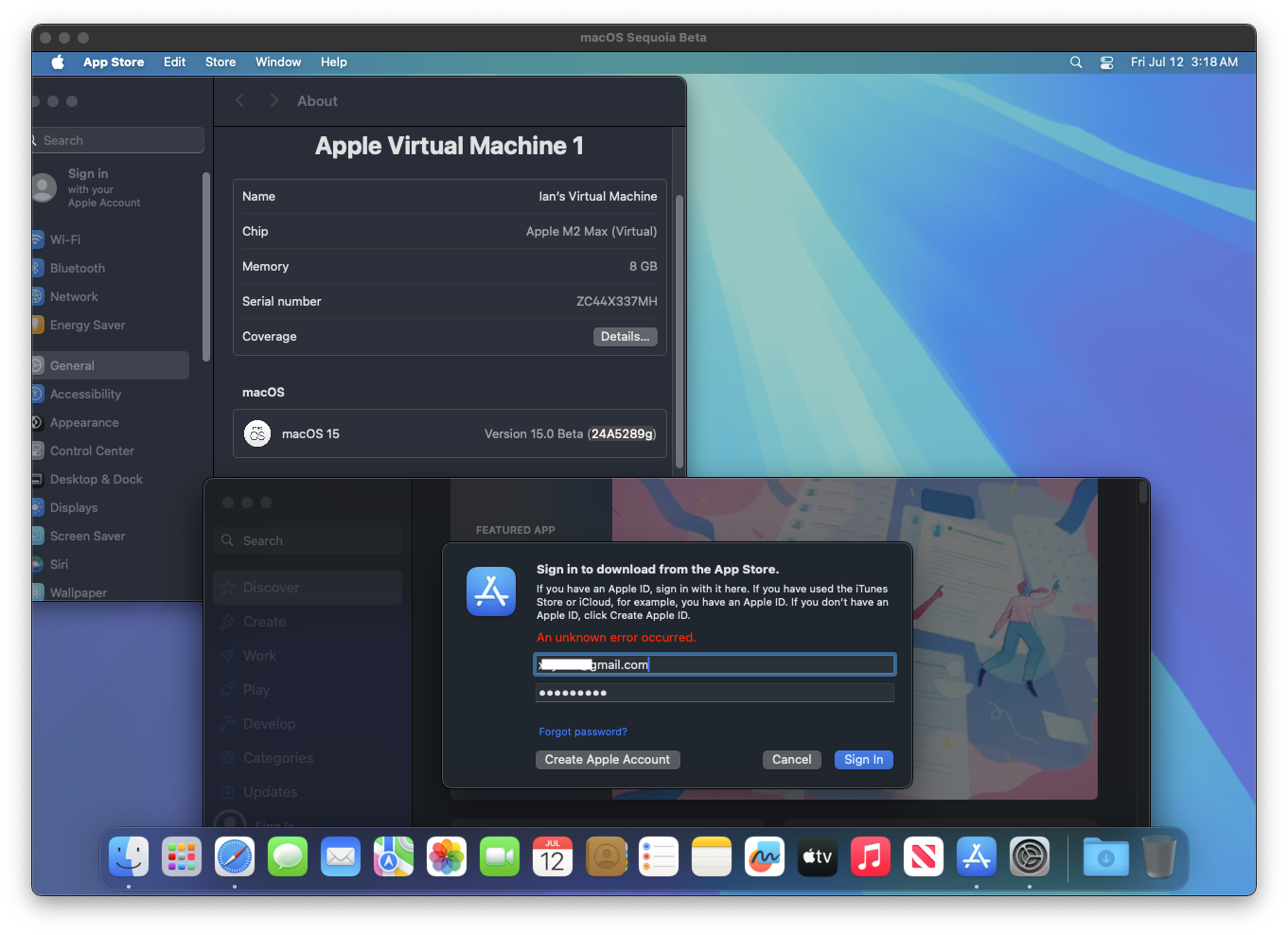The image size is (1288, 935).
Task: Select Network in Settings sidebar
Action: pyautogui.click(x=111, y=297)
